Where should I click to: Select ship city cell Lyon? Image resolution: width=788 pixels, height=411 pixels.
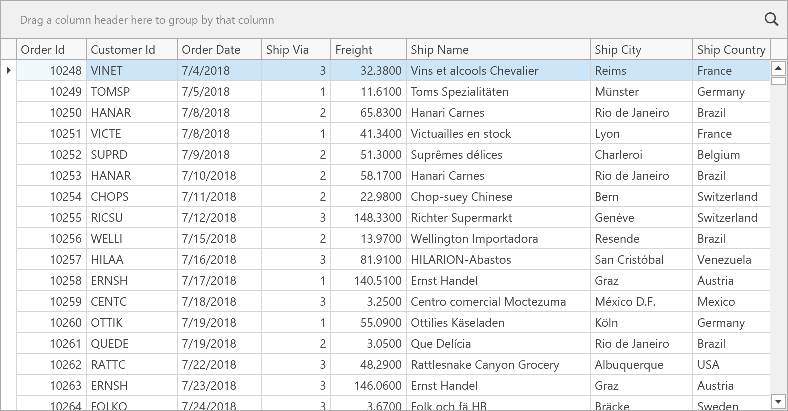642,134
